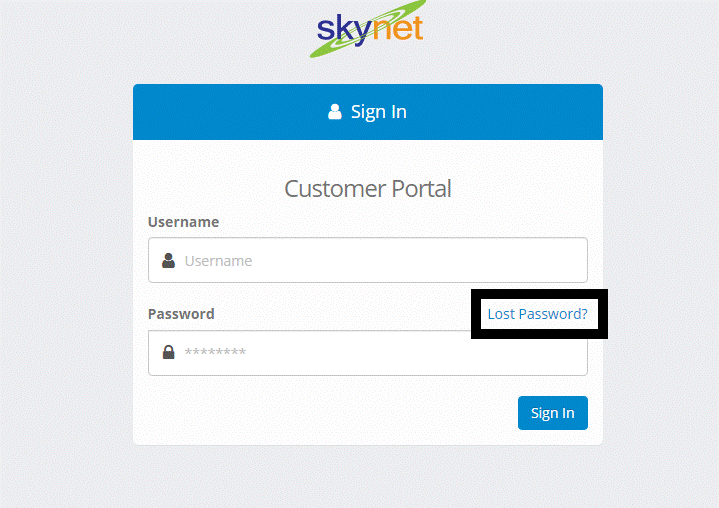Click the person icon inside Username field

click(x=168, y=260)
